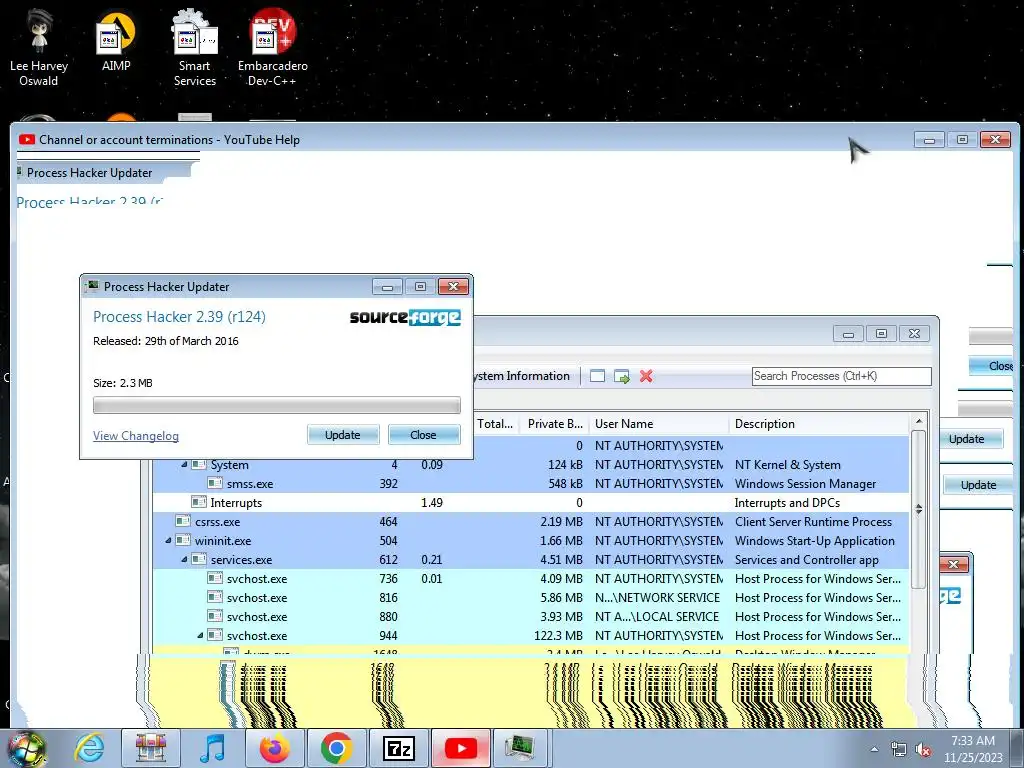
Task: Select the Interrupts row
Action: point(530,503)
